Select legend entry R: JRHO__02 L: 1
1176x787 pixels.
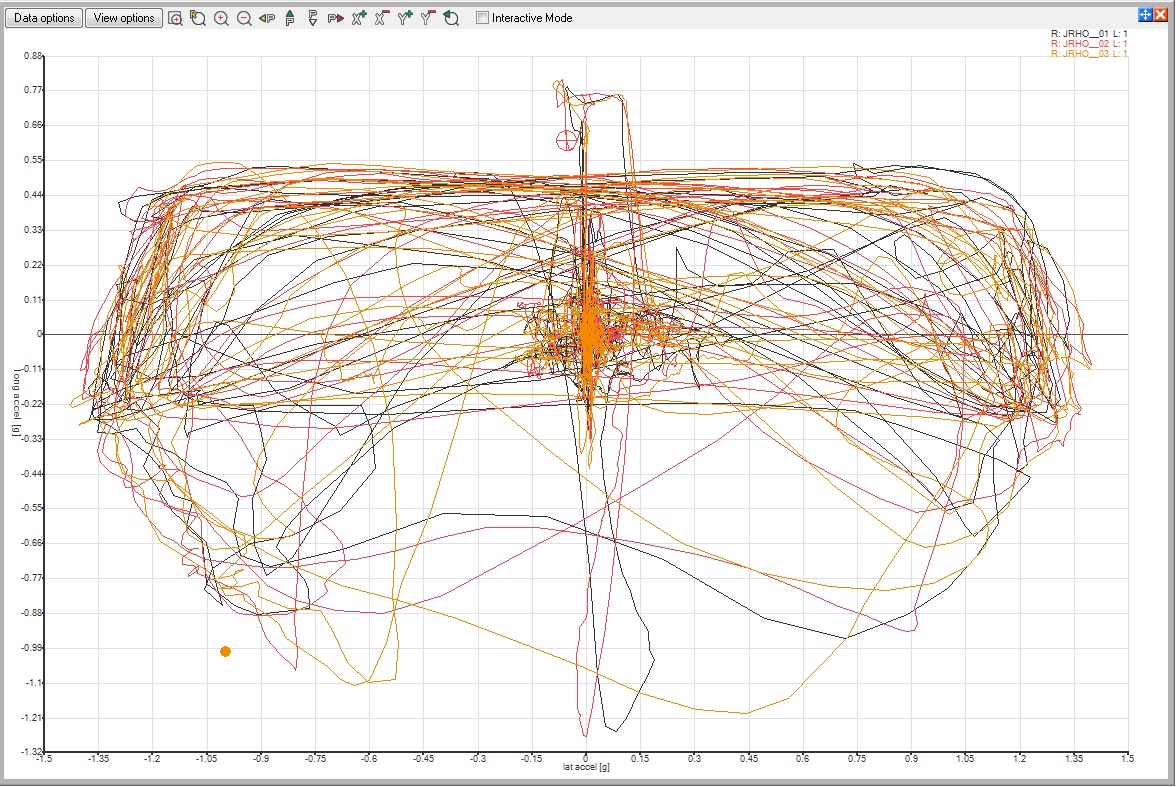(1089, 44)
